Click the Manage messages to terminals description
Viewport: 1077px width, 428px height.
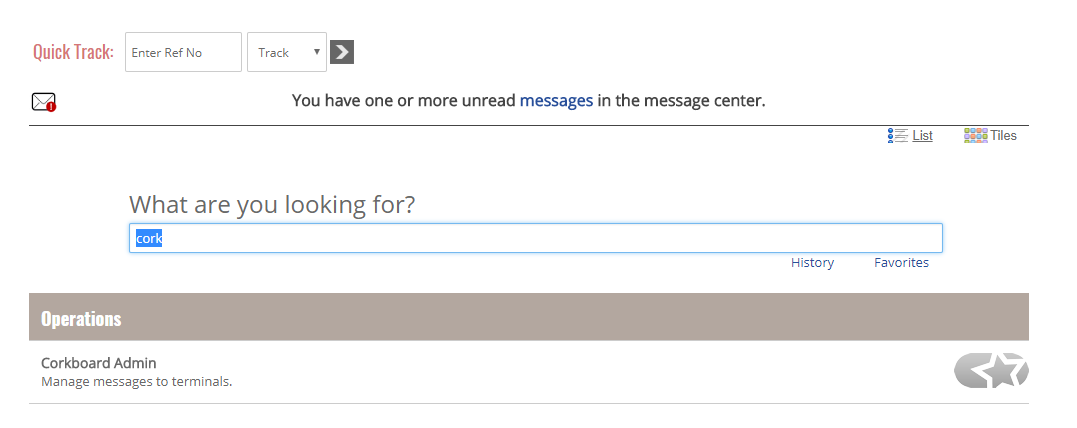[137, 381]
